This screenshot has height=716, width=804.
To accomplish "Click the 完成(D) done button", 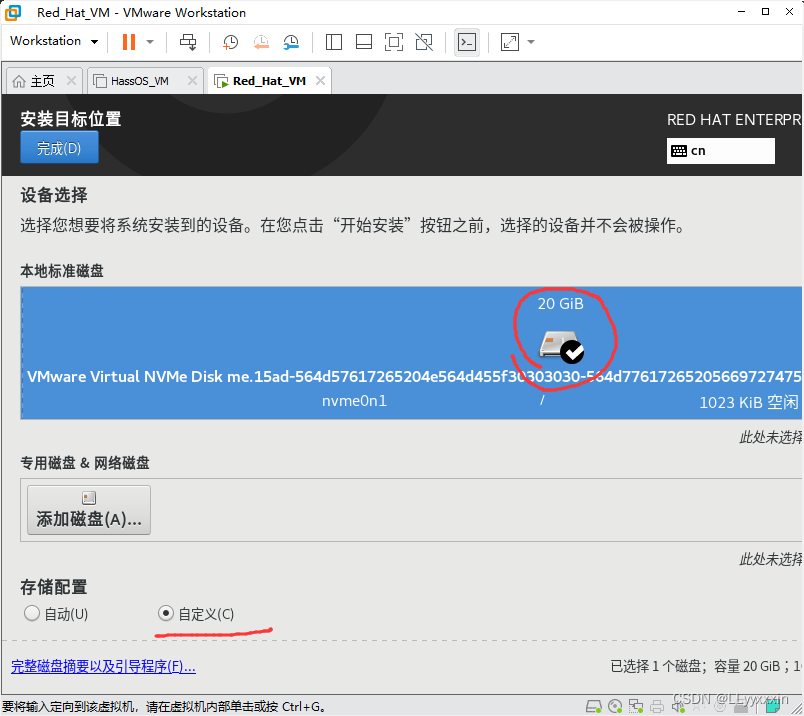I will 59,148.
